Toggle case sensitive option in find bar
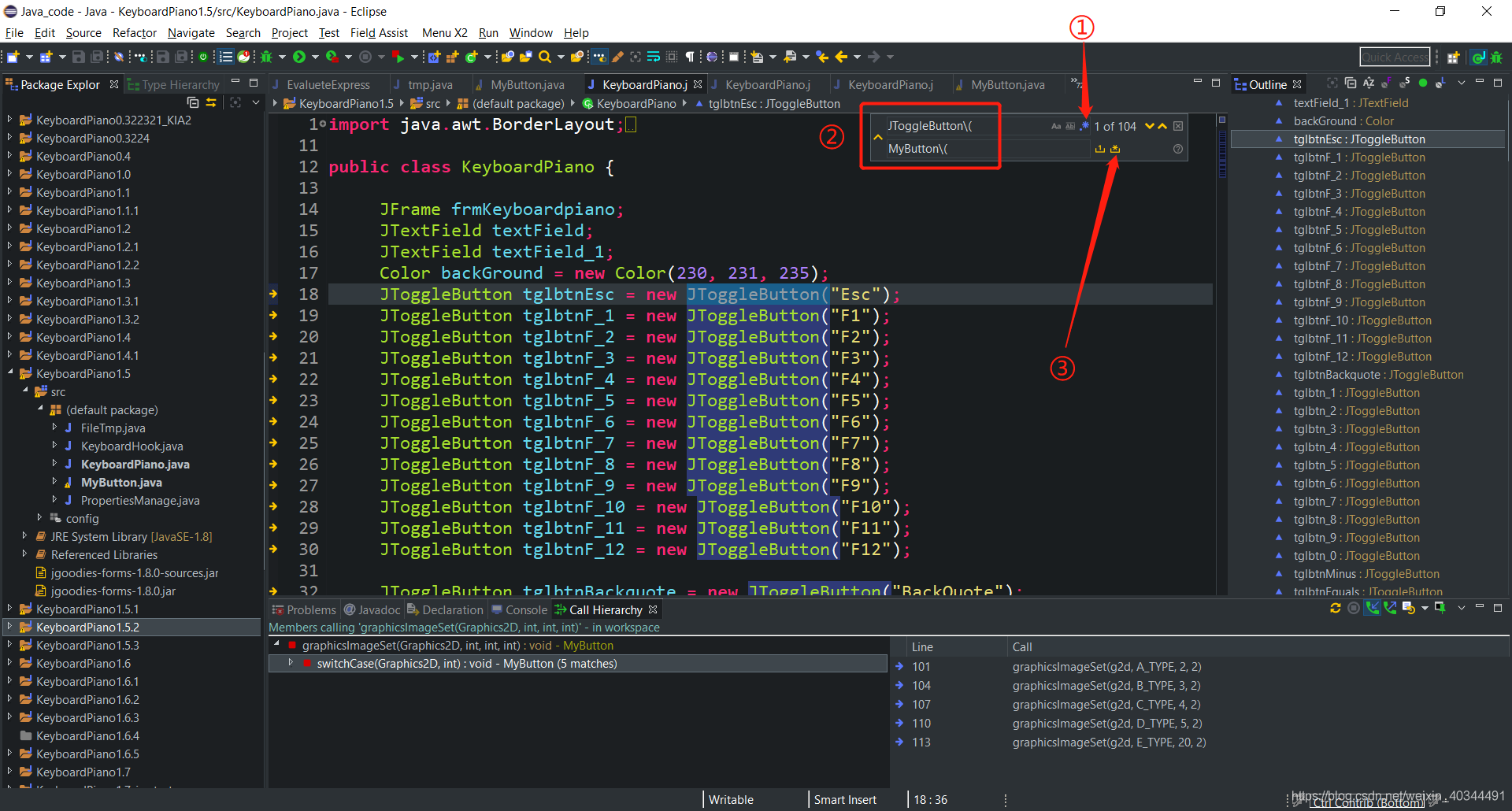The height and width of the screenshot is (811, 1512). [1056, 126]
